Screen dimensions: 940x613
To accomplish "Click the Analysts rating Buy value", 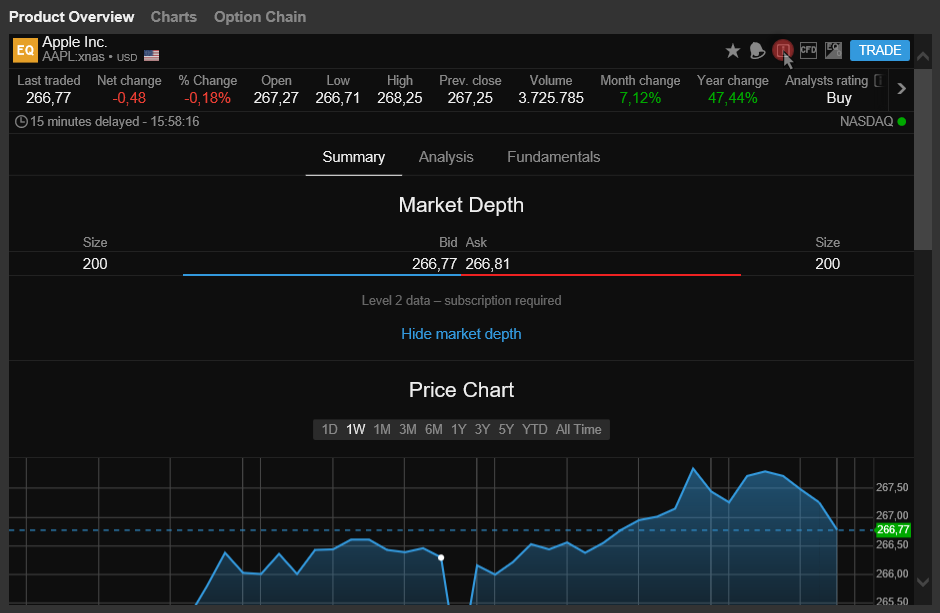I will (x=839, y=98).
